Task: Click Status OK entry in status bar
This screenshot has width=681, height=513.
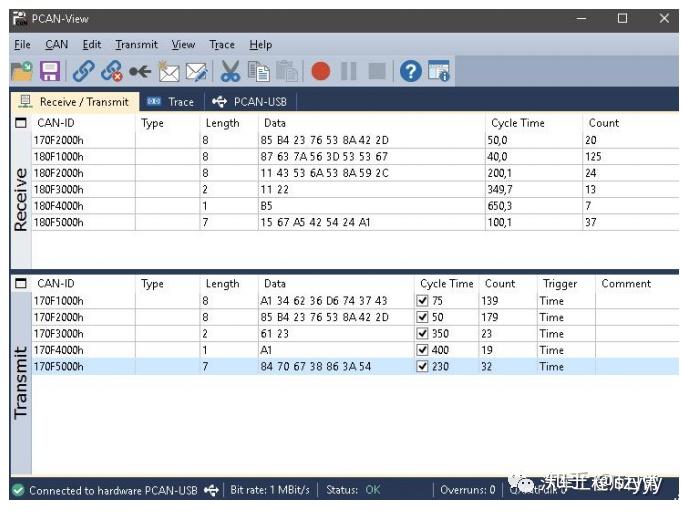Action: (x=353, y=490)
